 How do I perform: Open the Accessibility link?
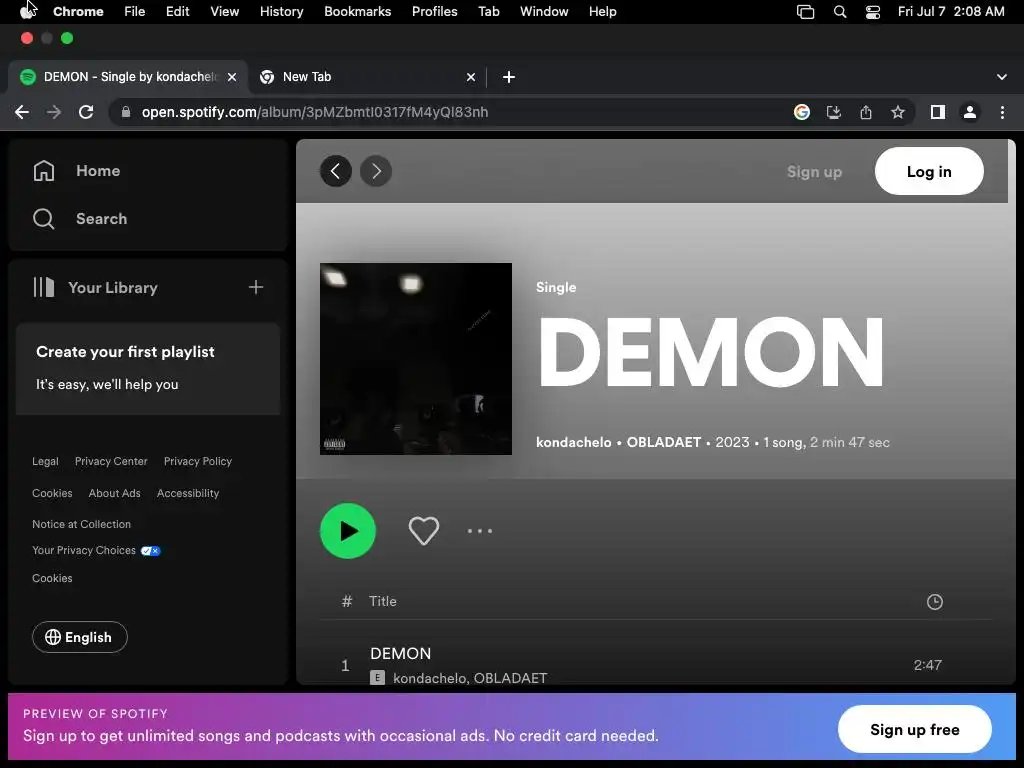(x=188, y=493)
